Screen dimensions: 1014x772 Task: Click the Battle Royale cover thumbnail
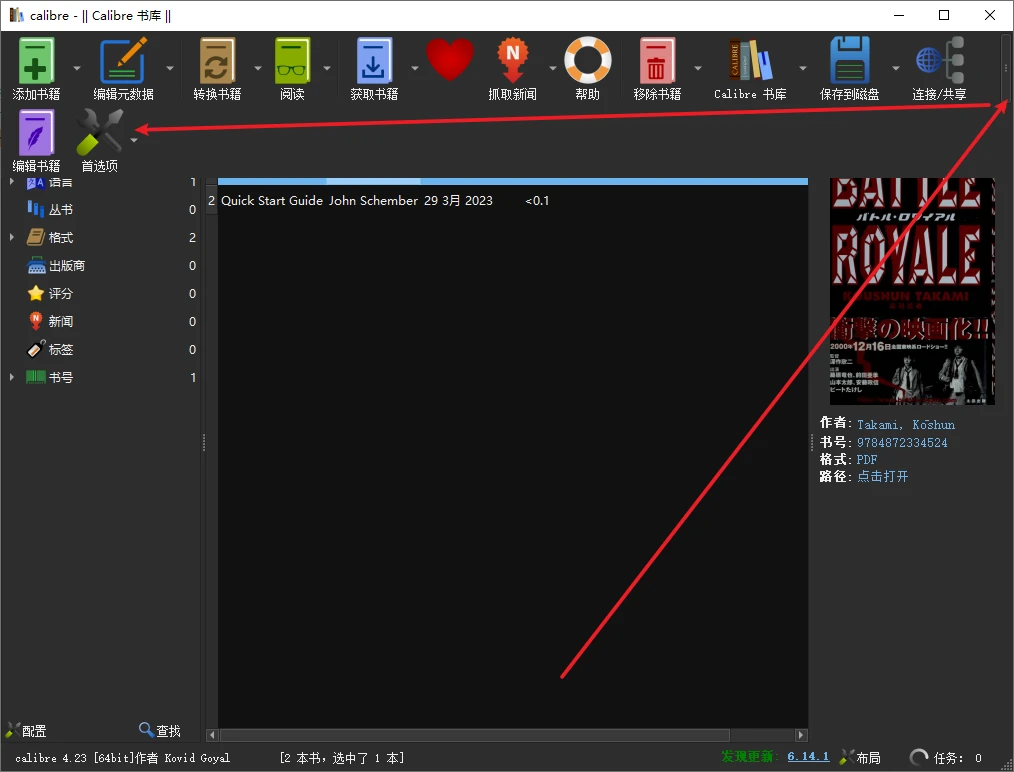[x=912, y=292]
